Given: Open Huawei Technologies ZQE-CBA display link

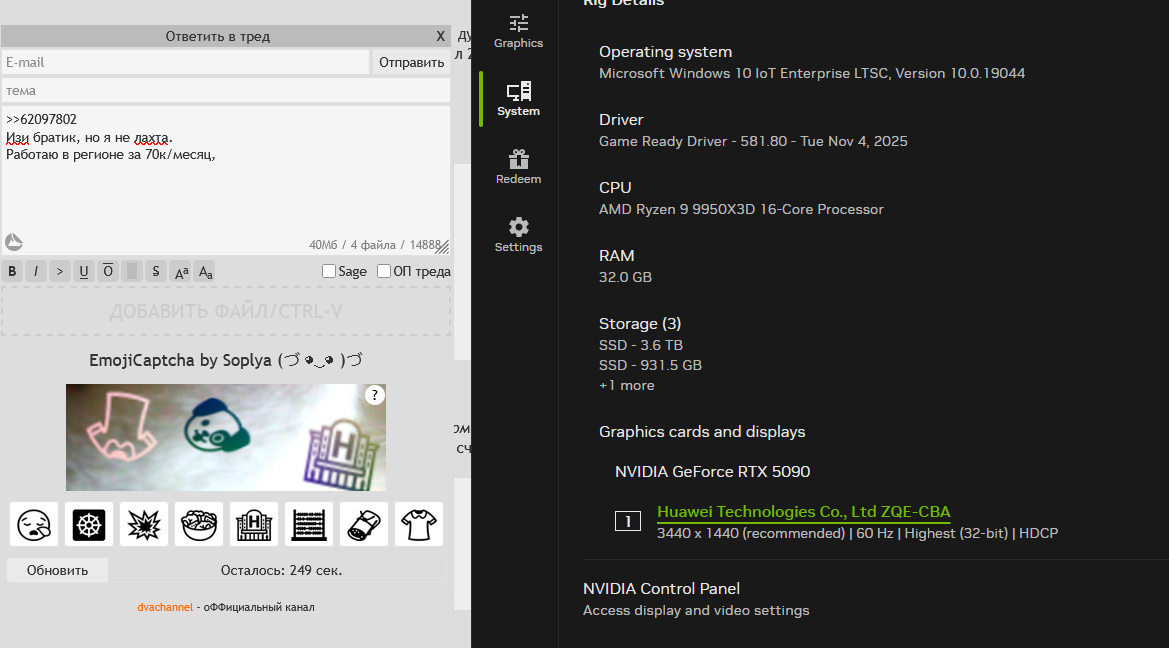Looking at the screenshot, I should coord(804,512).
